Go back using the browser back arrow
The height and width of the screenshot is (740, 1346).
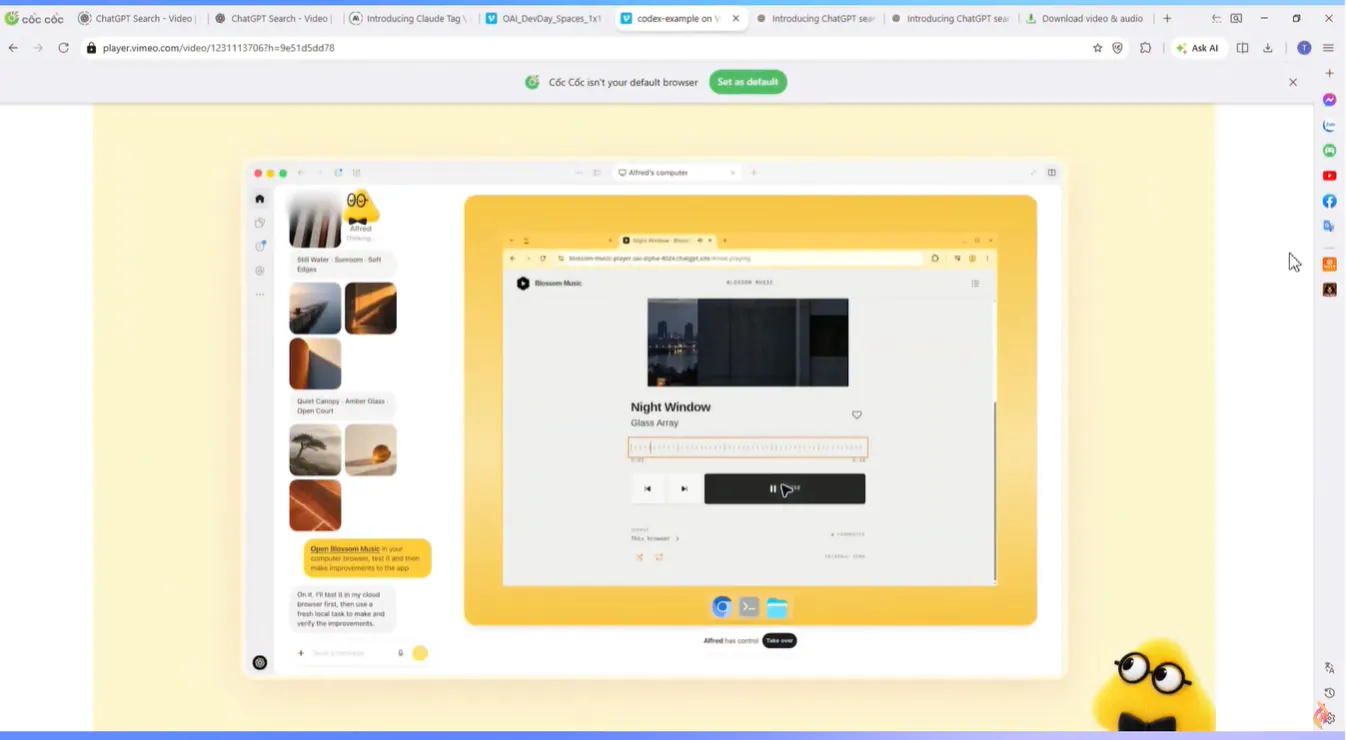point(13,48)
